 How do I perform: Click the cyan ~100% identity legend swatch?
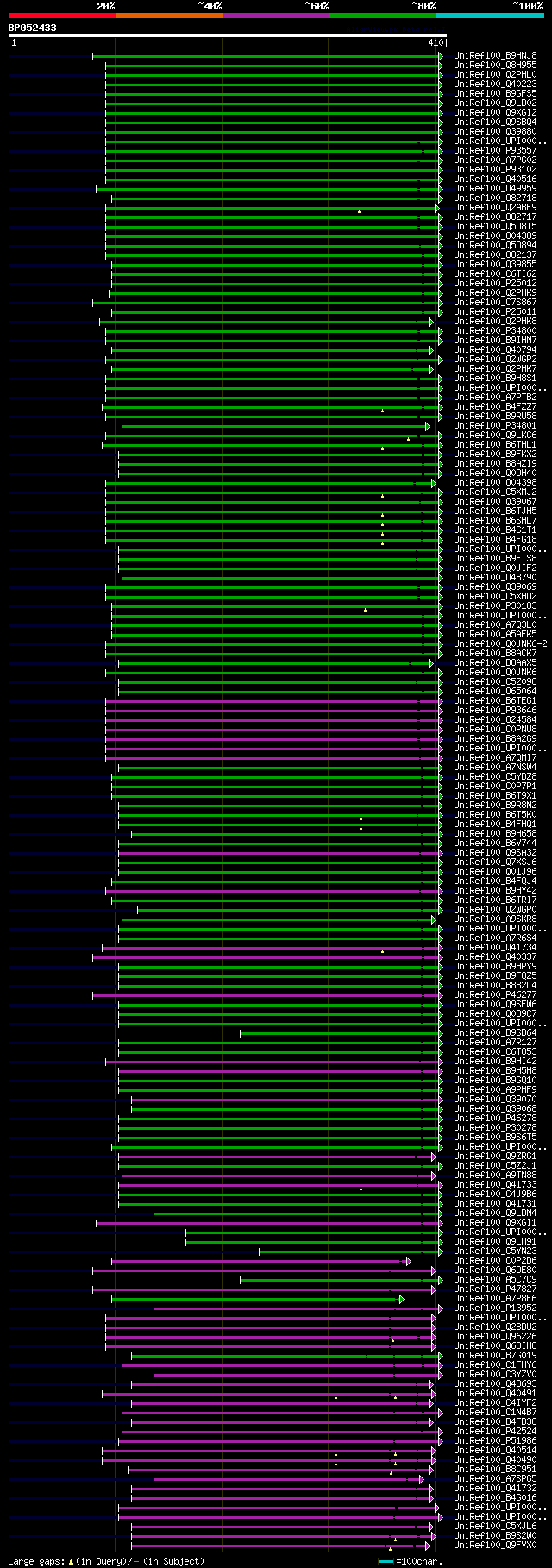pos(490,16)
